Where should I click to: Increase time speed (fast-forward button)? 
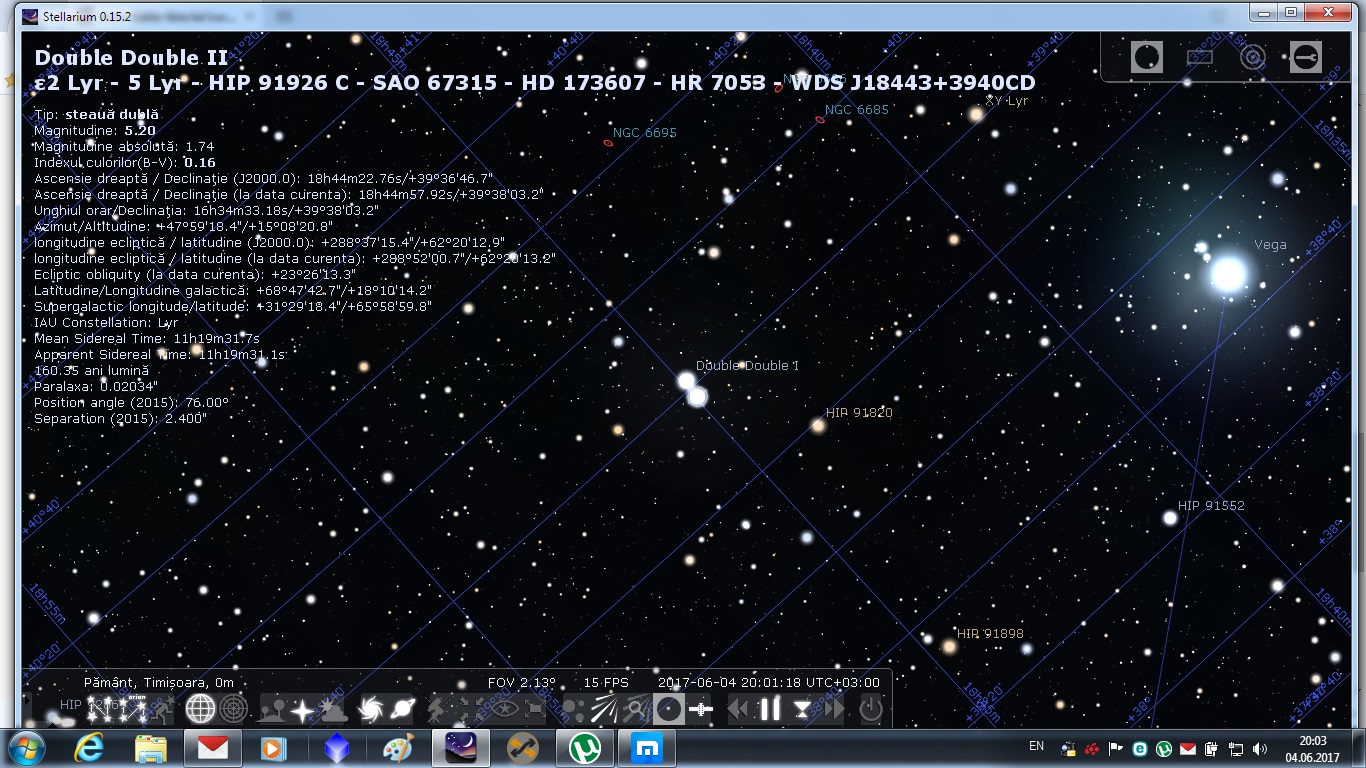click(x=835, y=709)
